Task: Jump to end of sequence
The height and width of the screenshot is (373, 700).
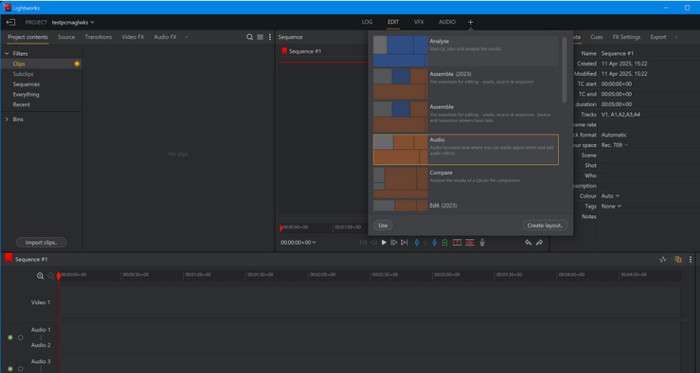Action: pos(404,242)
